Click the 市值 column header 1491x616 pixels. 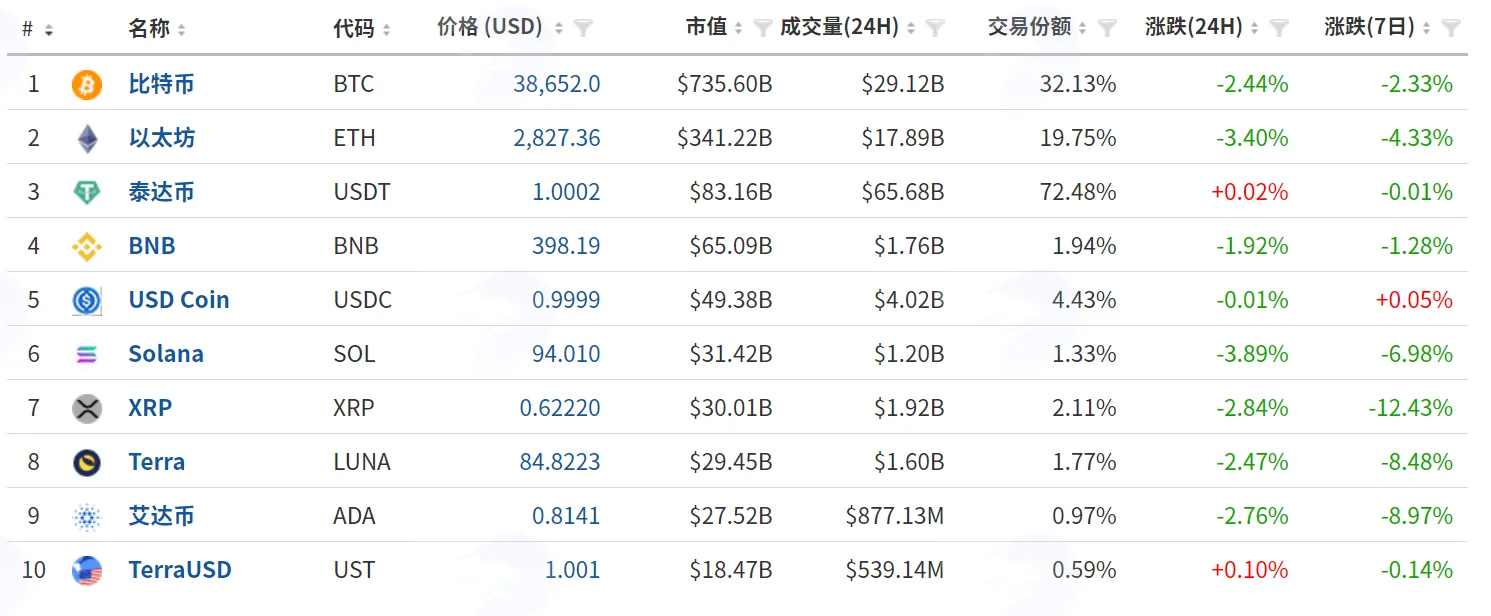coord(706,28)
